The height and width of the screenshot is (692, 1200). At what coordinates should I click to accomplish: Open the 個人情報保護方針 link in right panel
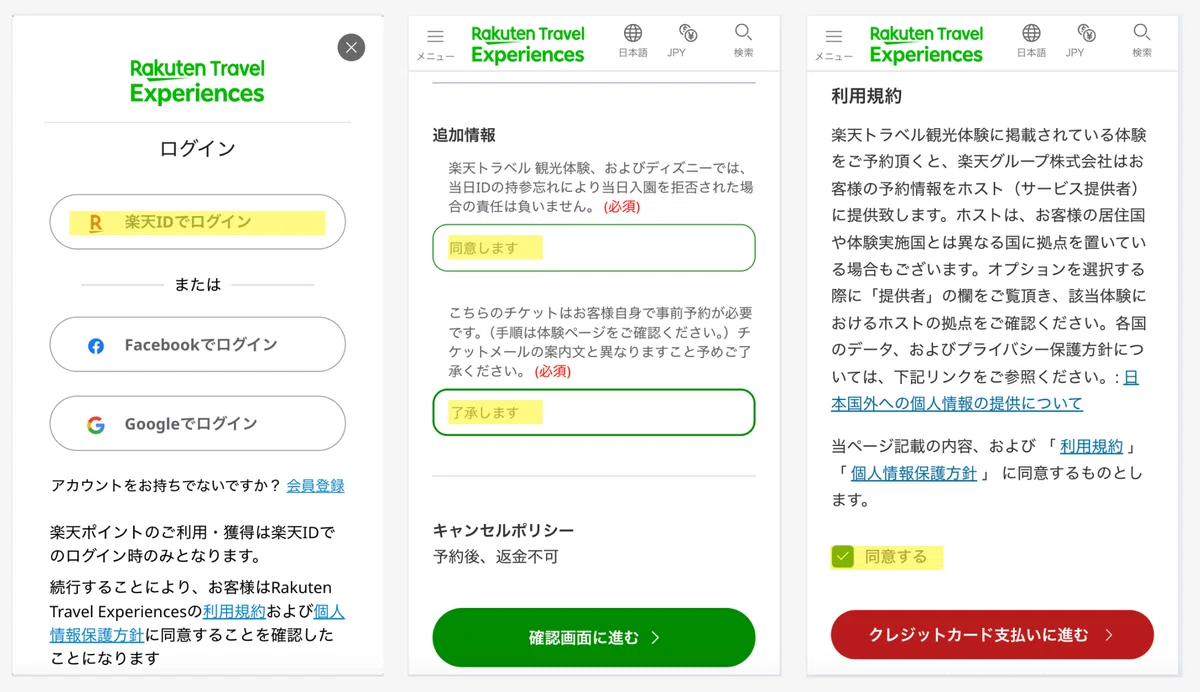913,473
